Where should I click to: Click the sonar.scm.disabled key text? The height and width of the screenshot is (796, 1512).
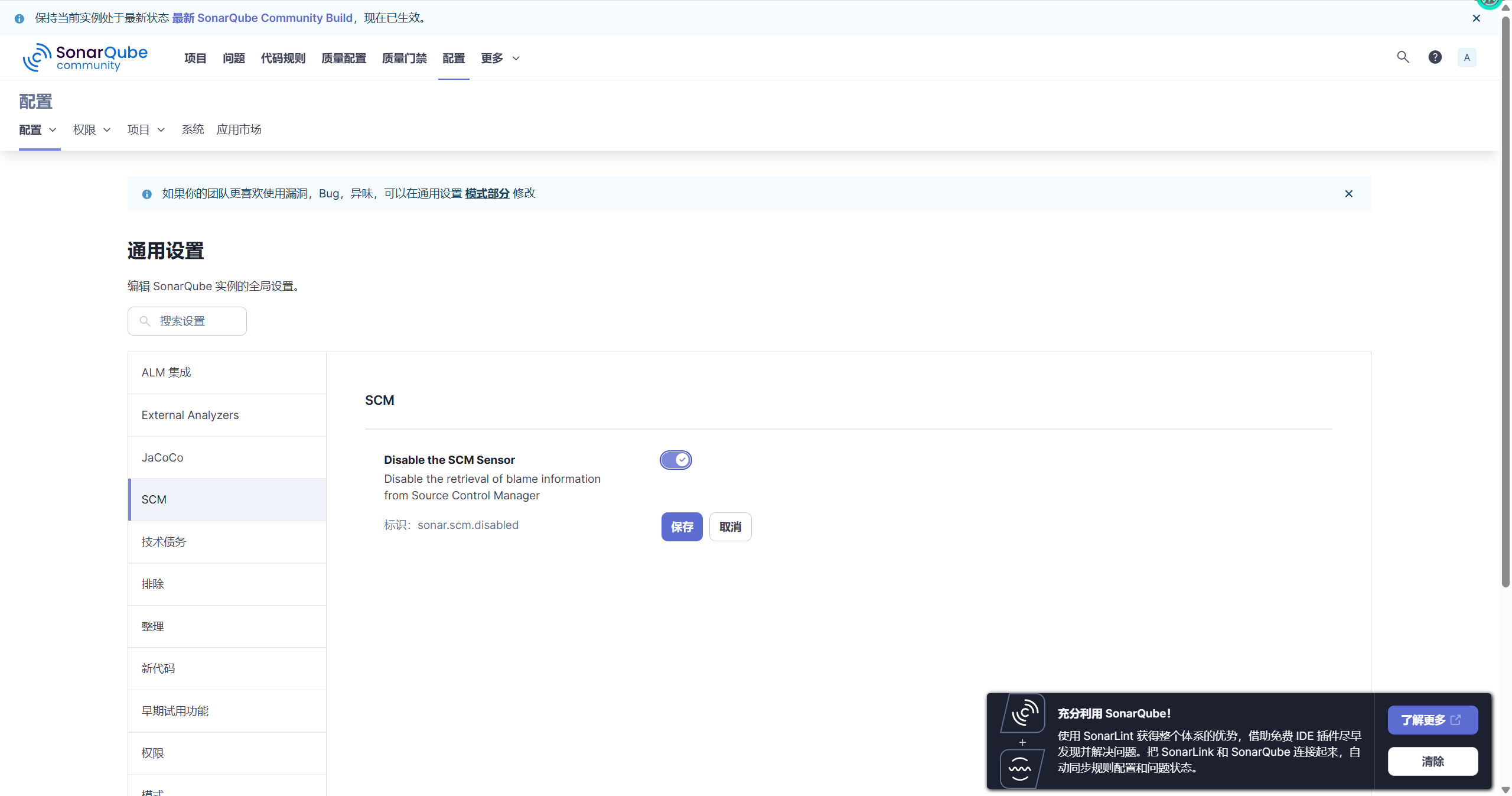[468, 525]
